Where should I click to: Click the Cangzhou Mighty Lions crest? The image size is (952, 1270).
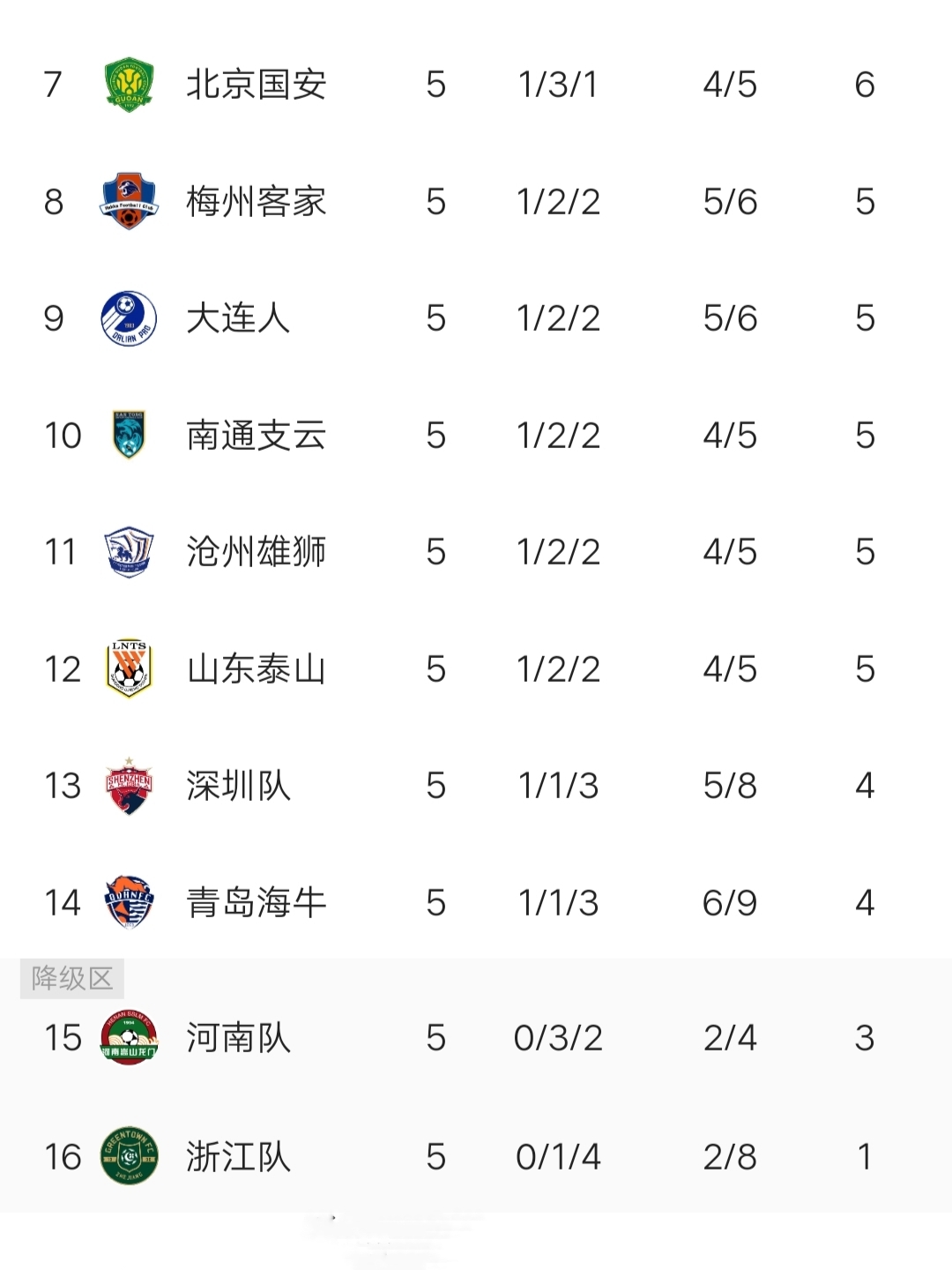pyautogui.click(x=129, y=552)
